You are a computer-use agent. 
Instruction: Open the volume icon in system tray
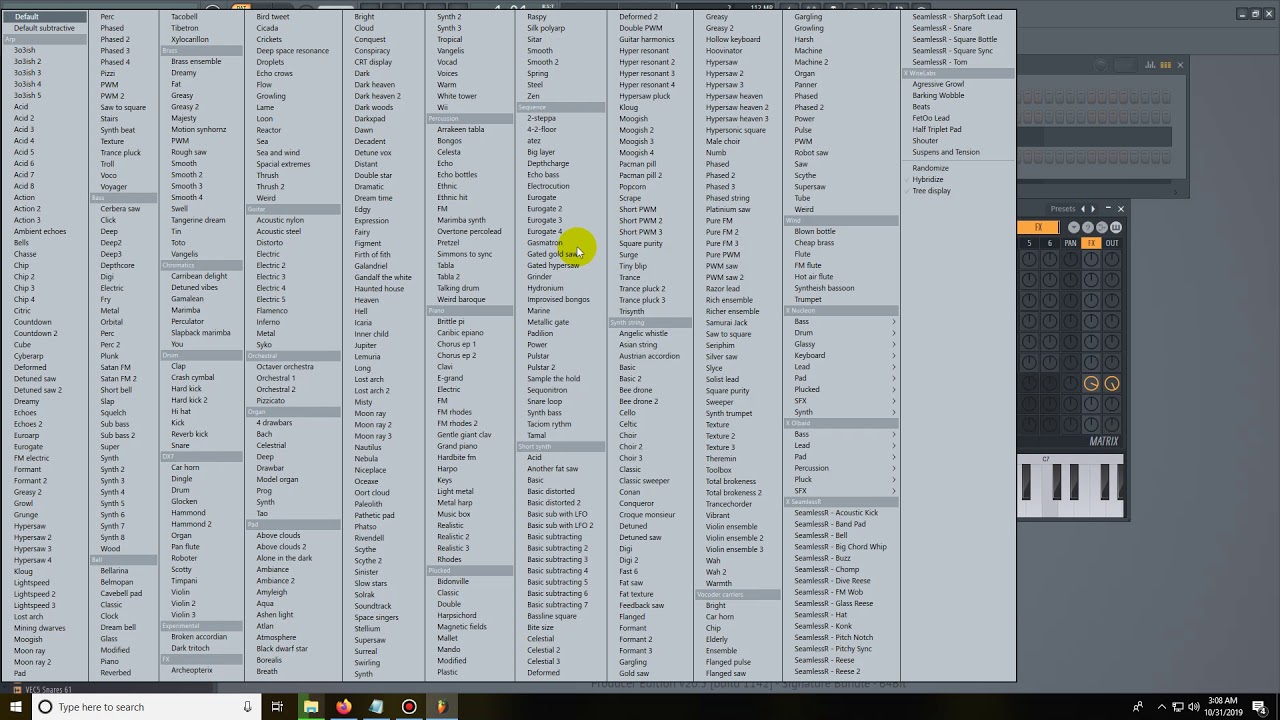[x=1194, y=707]
